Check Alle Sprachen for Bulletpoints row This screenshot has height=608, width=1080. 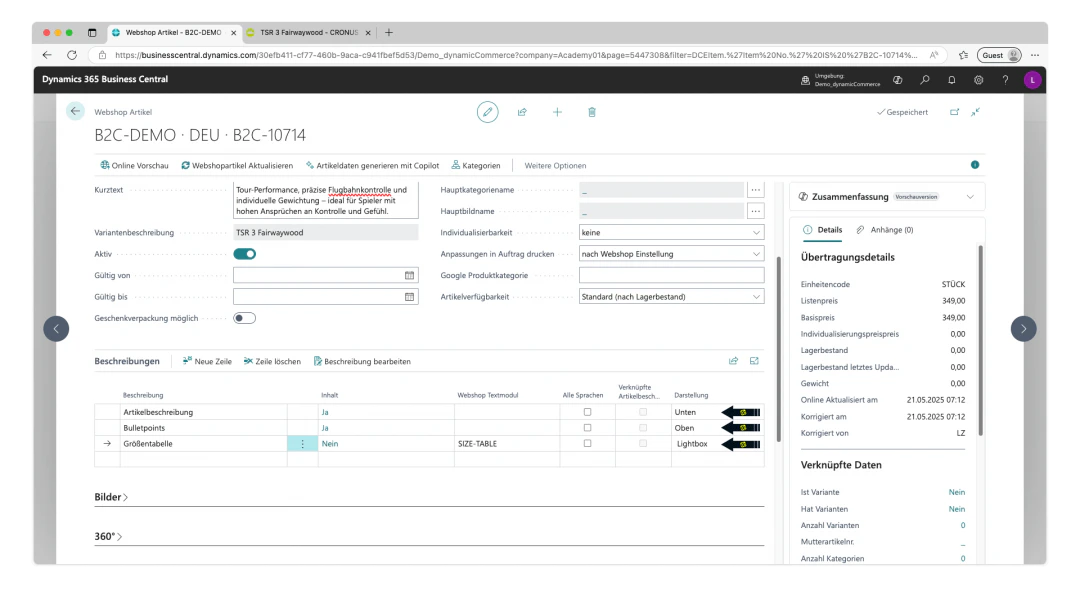588,428
